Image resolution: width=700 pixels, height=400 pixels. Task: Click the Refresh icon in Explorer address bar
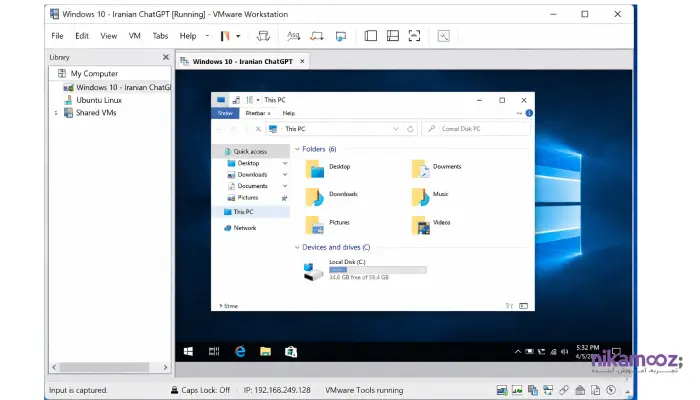410,129
